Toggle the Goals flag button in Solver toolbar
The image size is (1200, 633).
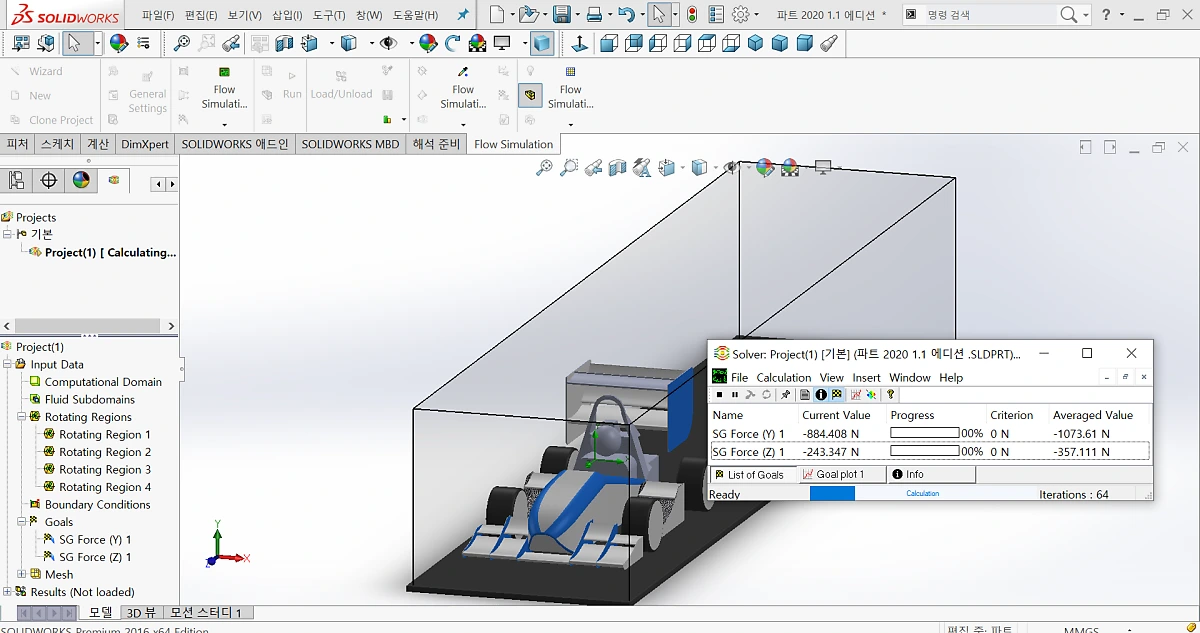click(837, 395)
